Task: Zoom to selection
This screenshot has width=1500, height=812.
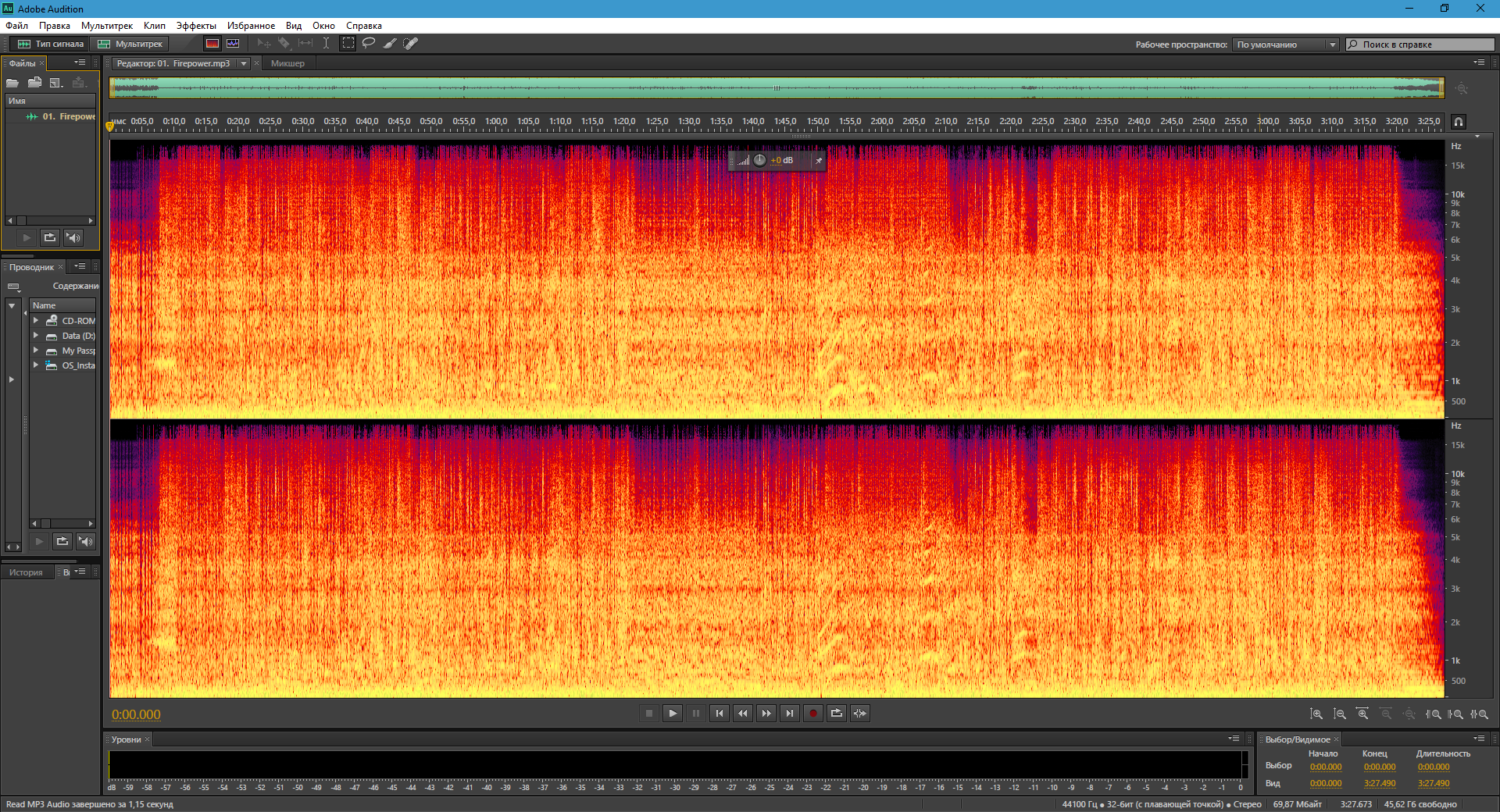Action: tap(1479, 714)
